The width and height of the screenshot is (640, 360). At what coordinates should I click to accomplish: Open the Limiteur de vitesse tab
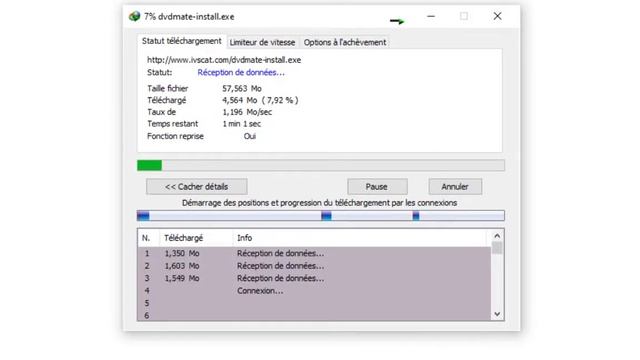pyautogui.click(x=262, y=42)
